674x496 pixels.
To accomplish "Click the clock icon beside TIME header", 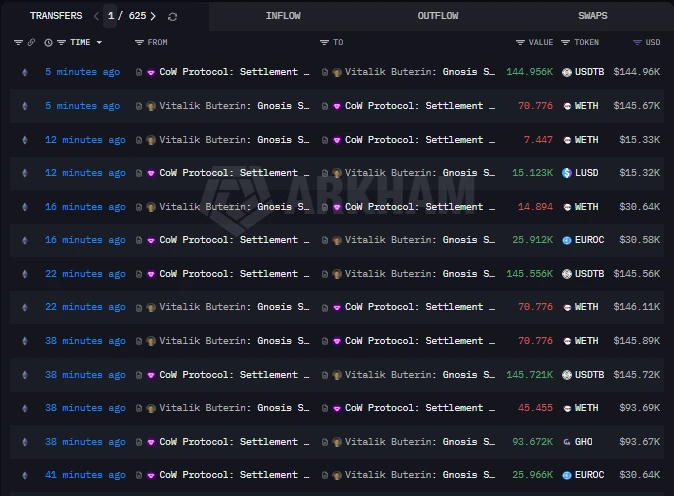I will [x=48, y=42].
